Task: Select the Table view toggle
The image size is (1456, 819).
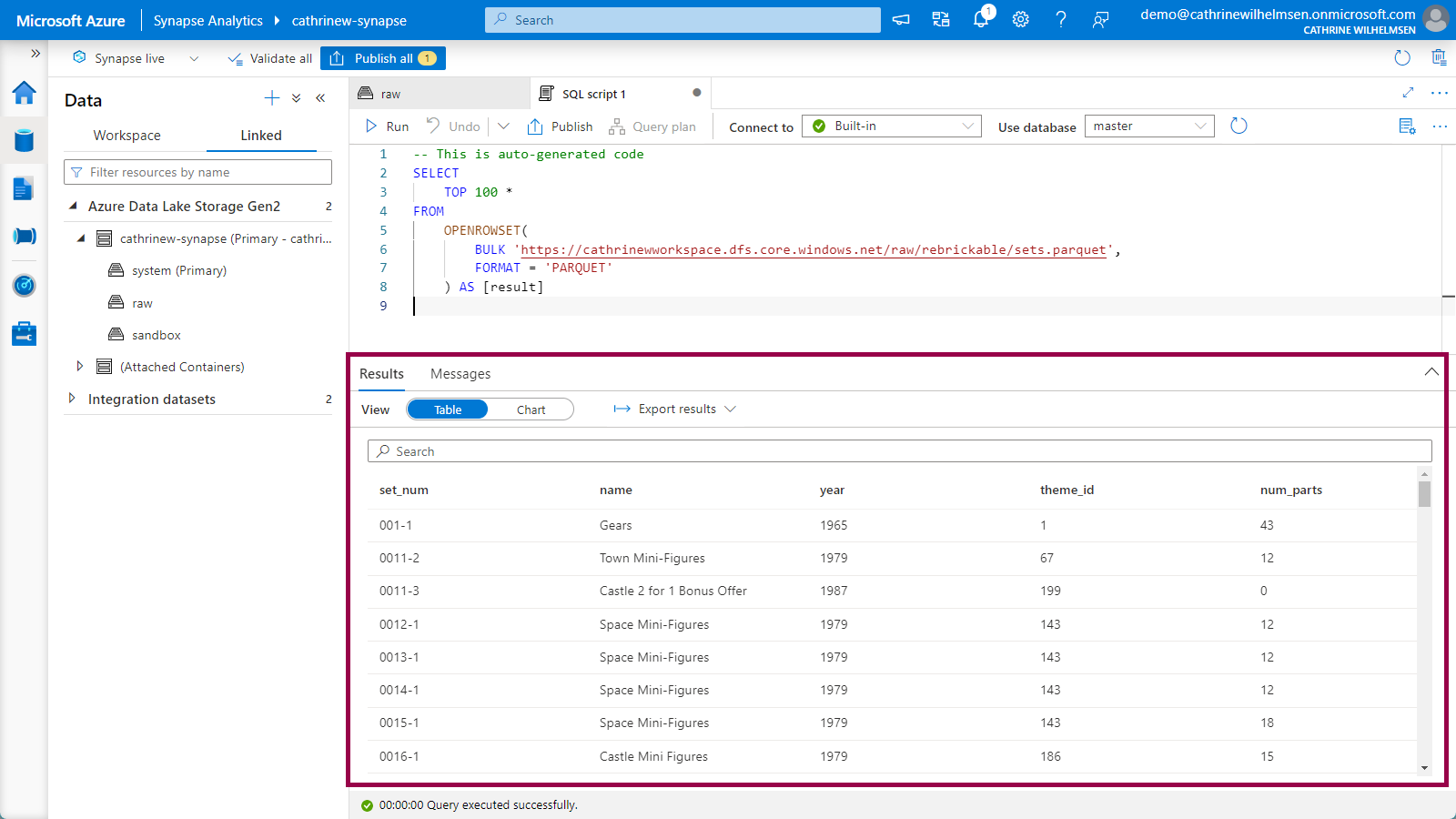Action: coord(448,409)
